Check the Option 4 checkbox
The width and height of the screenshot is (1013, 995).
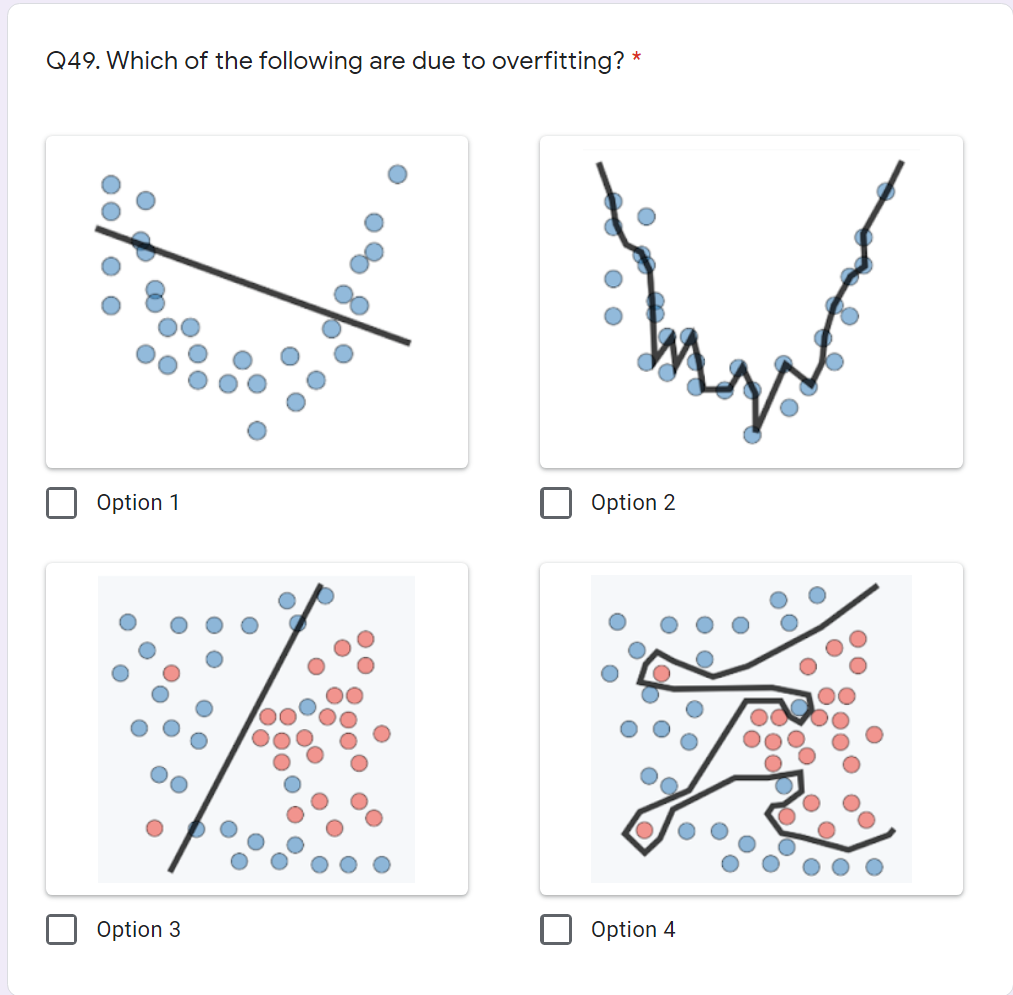(x=556, y=929)
